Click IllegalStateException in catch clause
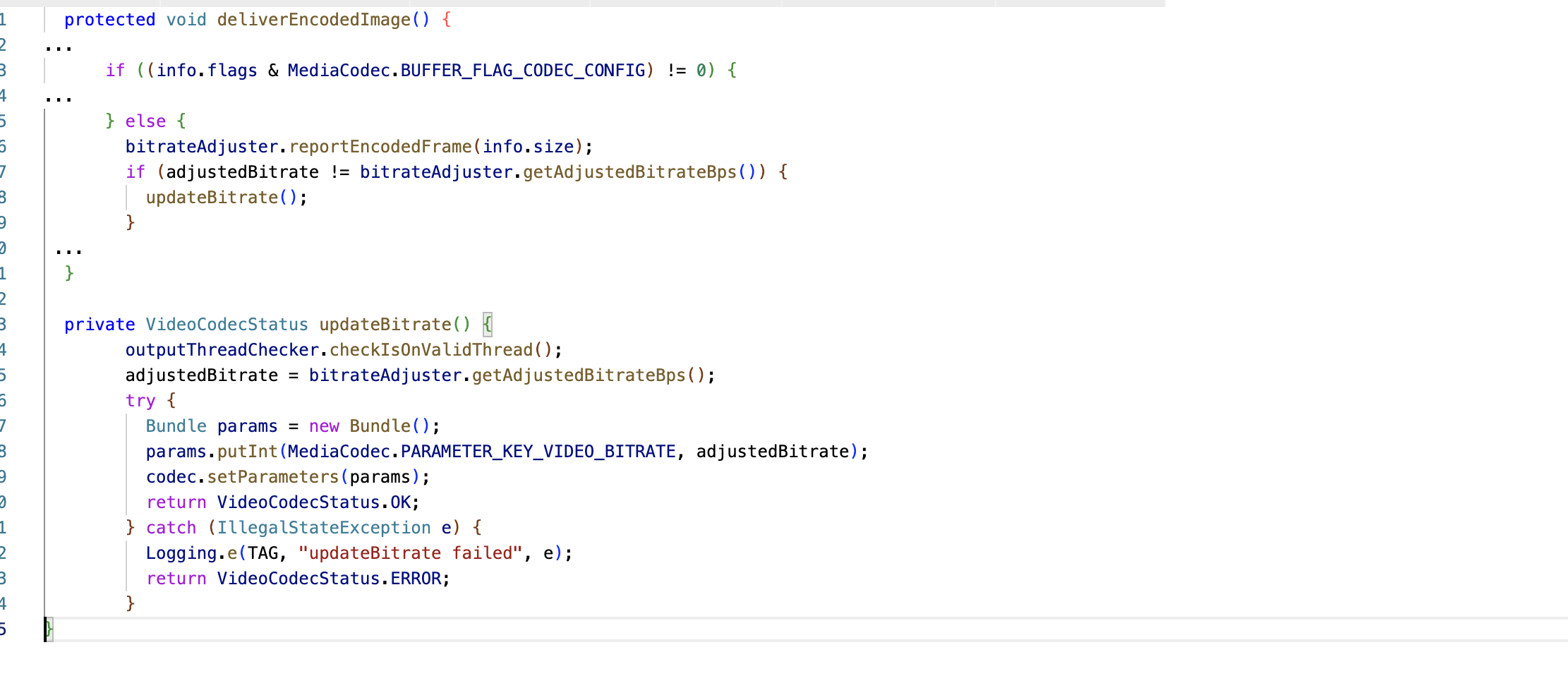 click(324, 528)
